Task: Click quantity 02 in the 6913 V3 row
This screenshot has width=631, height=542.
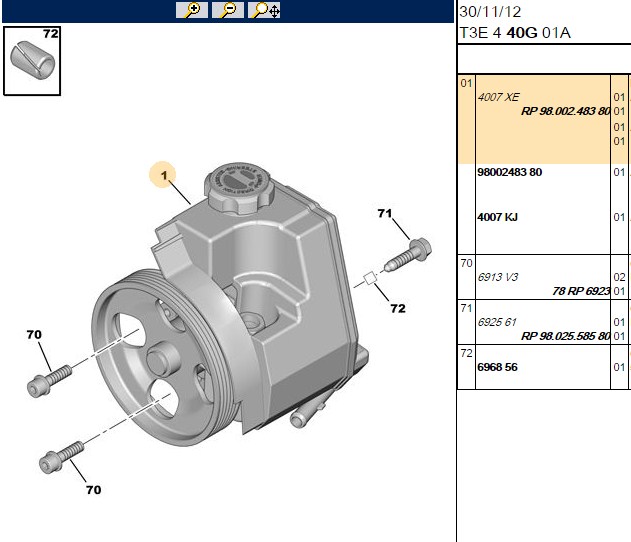Action: pos(619,277)
